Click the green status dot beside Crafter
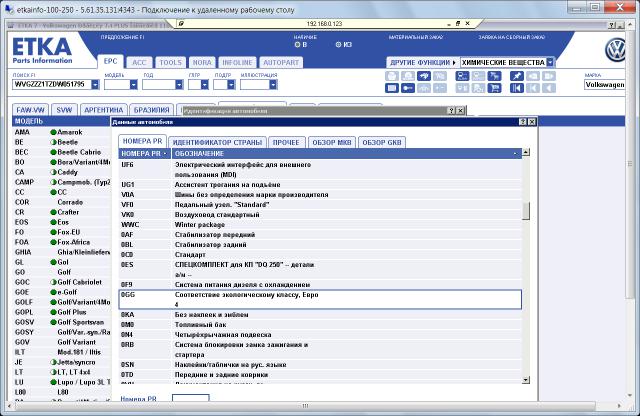The image size is (640, 416). (x=53, y=212)
